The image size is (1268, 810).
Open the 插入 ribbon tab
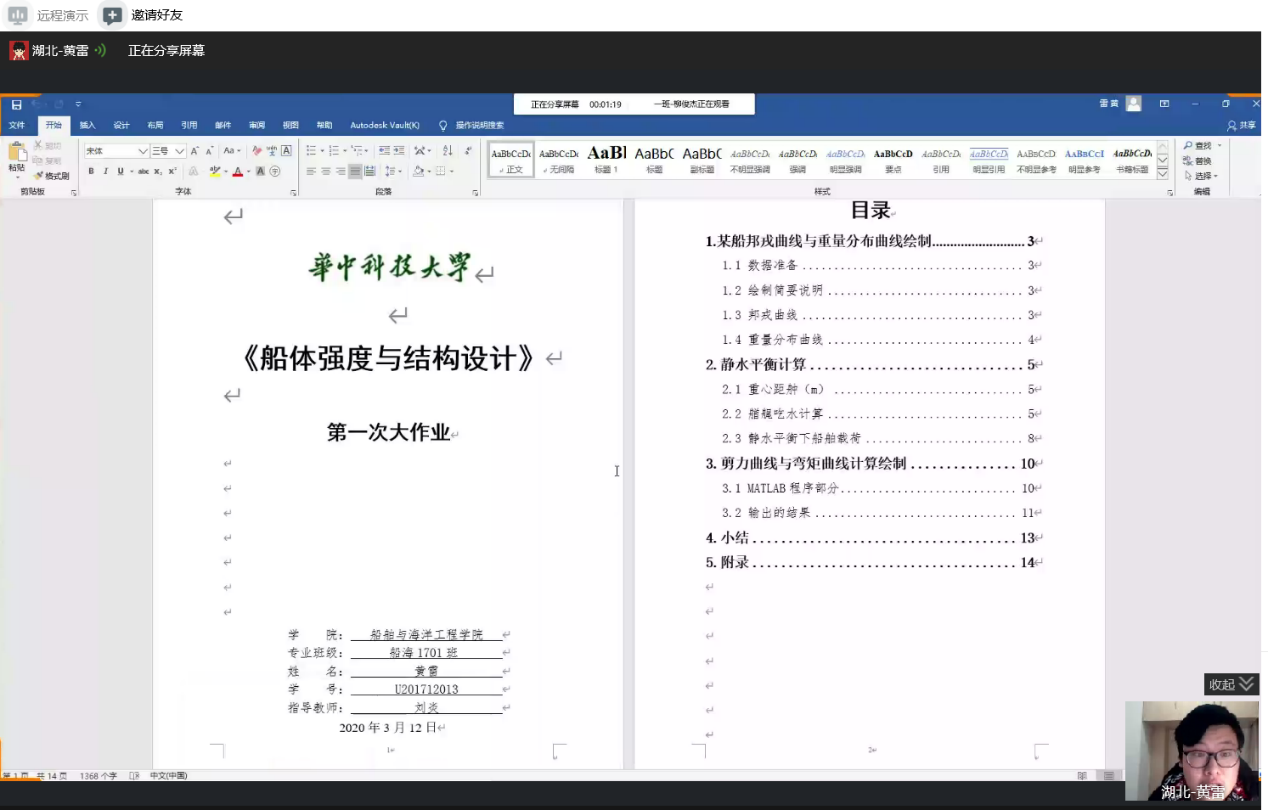coord(88,125)
